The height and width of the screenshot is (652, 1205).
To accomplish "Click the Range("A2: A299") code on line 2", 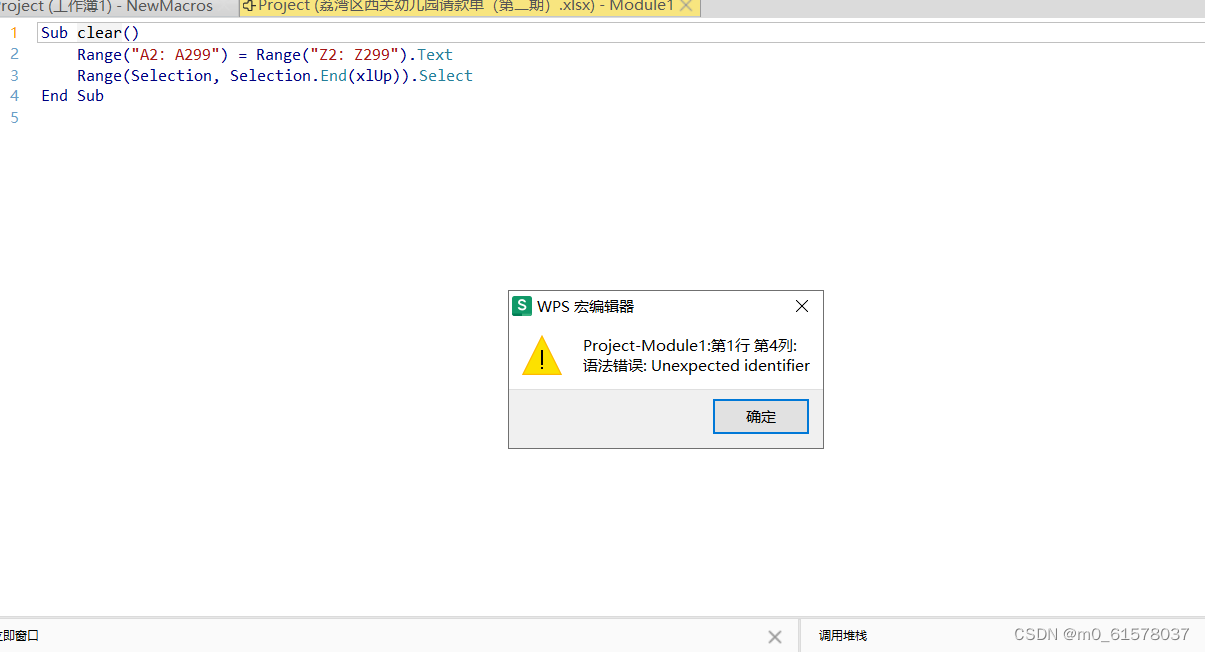I will pyautogui.click(x=150, y=54).
